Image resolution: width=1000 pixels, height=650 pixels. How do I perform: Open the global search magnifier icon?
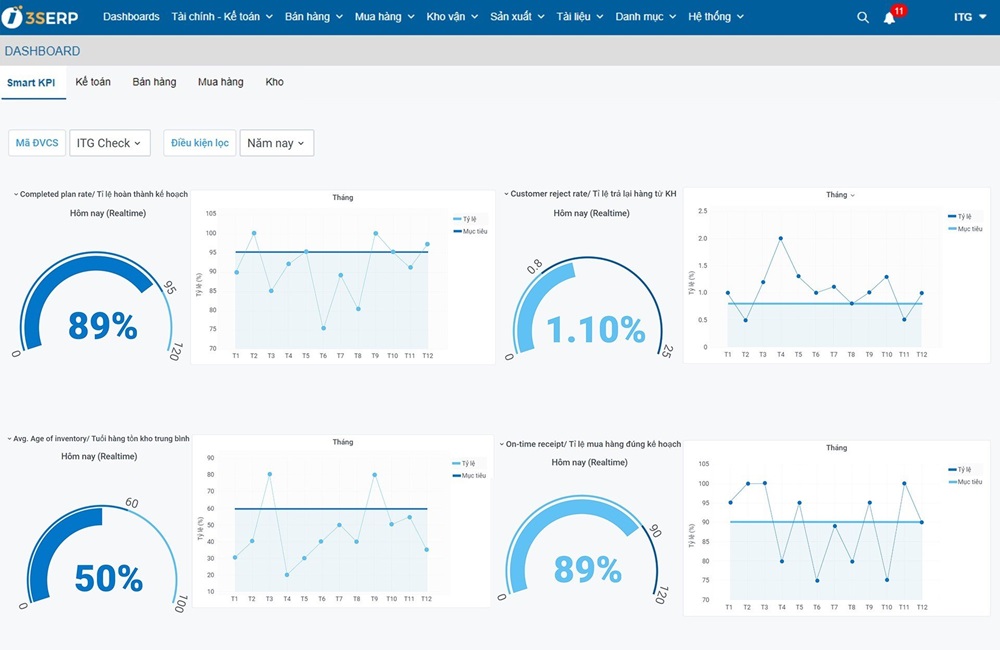pos(862,17)
